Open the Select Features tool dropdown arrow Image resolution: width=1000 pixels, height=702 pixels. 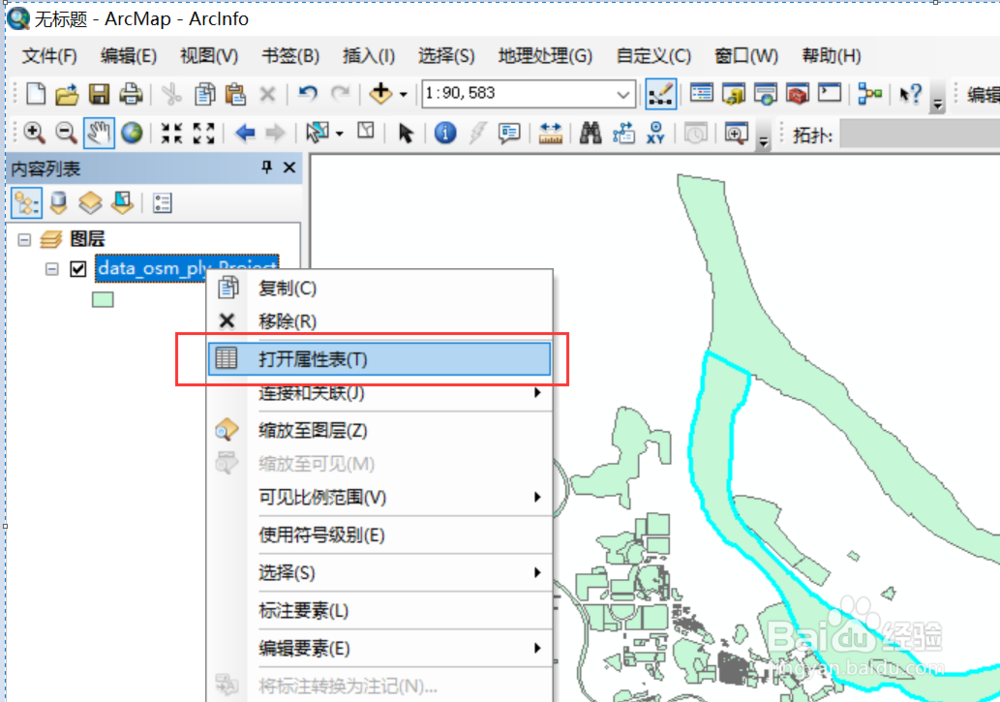coord(339,134)
